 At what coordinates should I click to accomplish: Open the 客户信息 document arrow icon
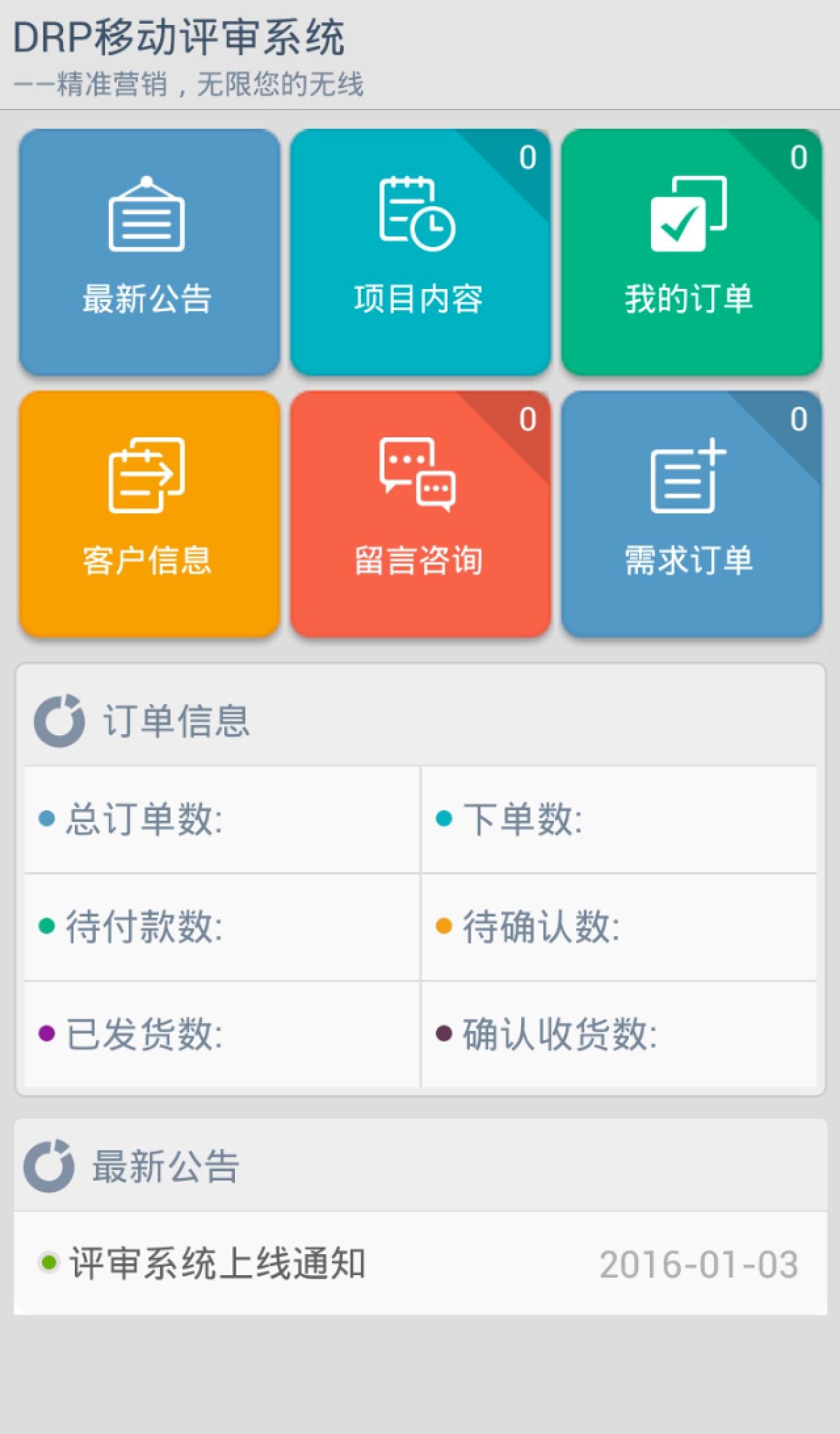point(146,475)
